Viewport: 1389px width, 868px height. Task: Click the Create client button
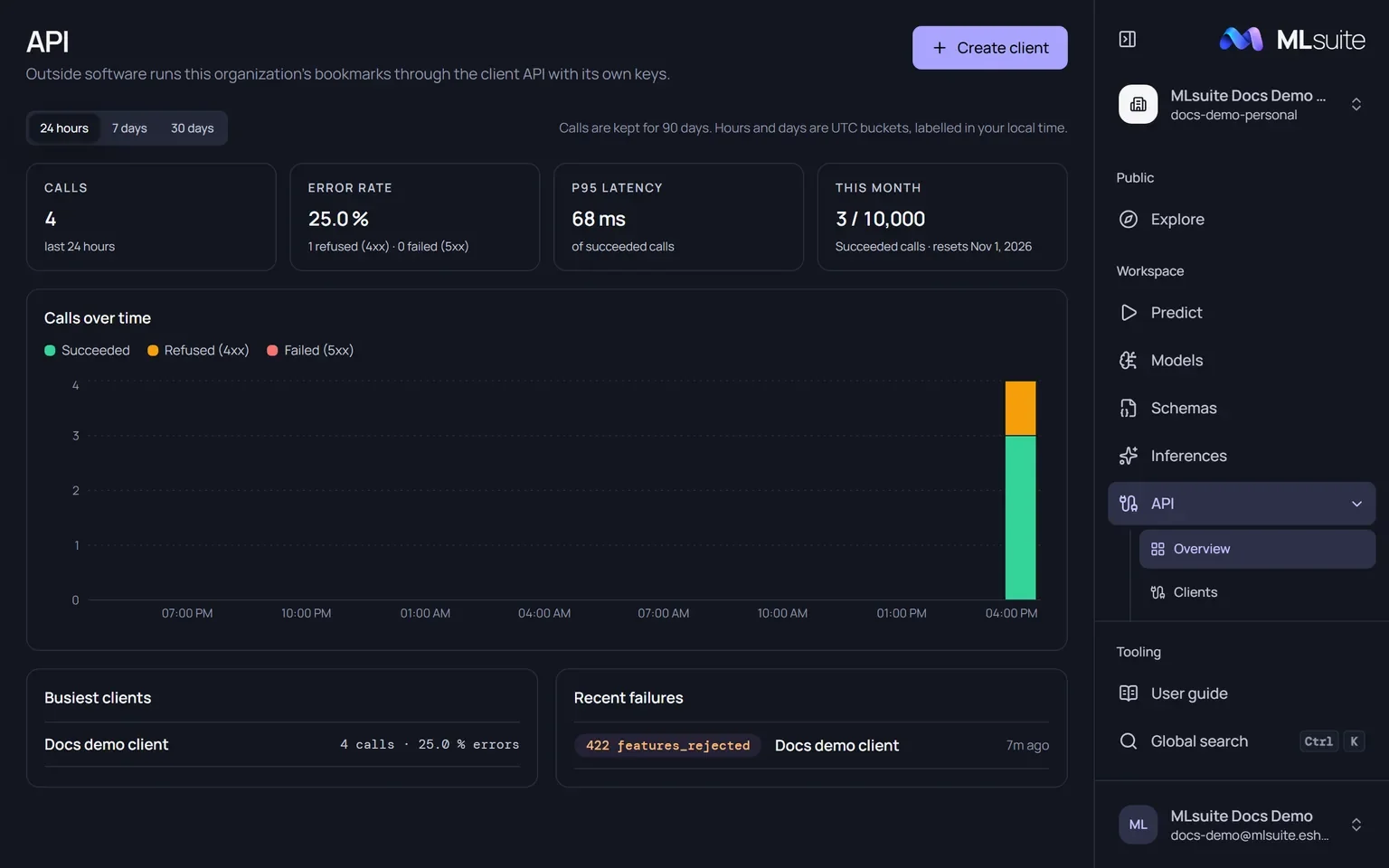coord(989,48)
